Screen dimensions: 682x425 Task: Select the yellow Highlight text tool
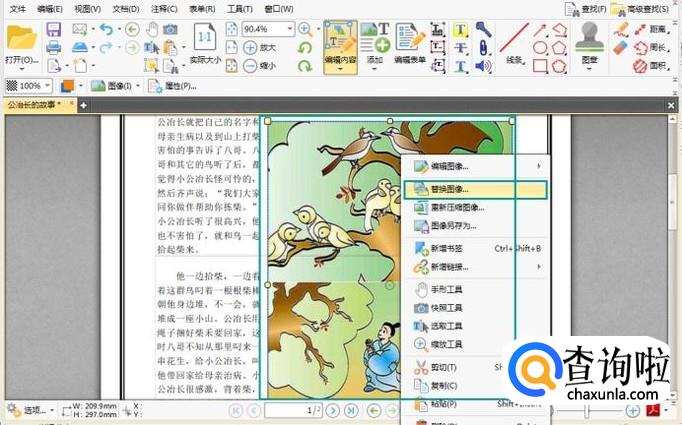coord(461,30)
